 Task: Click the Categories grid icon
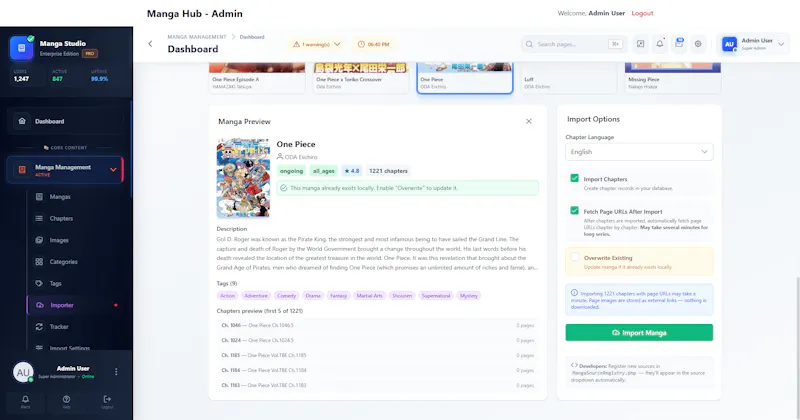point(39,262)
